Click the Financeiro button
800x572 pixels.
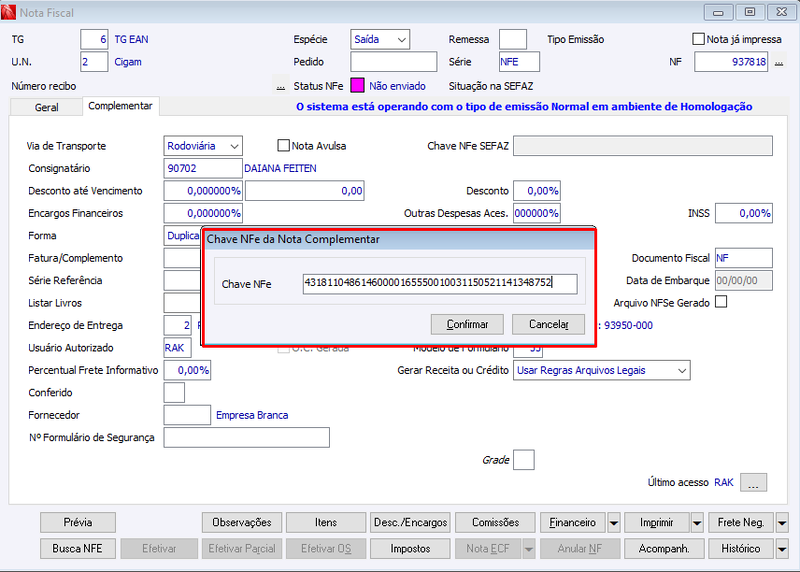click(x=572, y=523)
